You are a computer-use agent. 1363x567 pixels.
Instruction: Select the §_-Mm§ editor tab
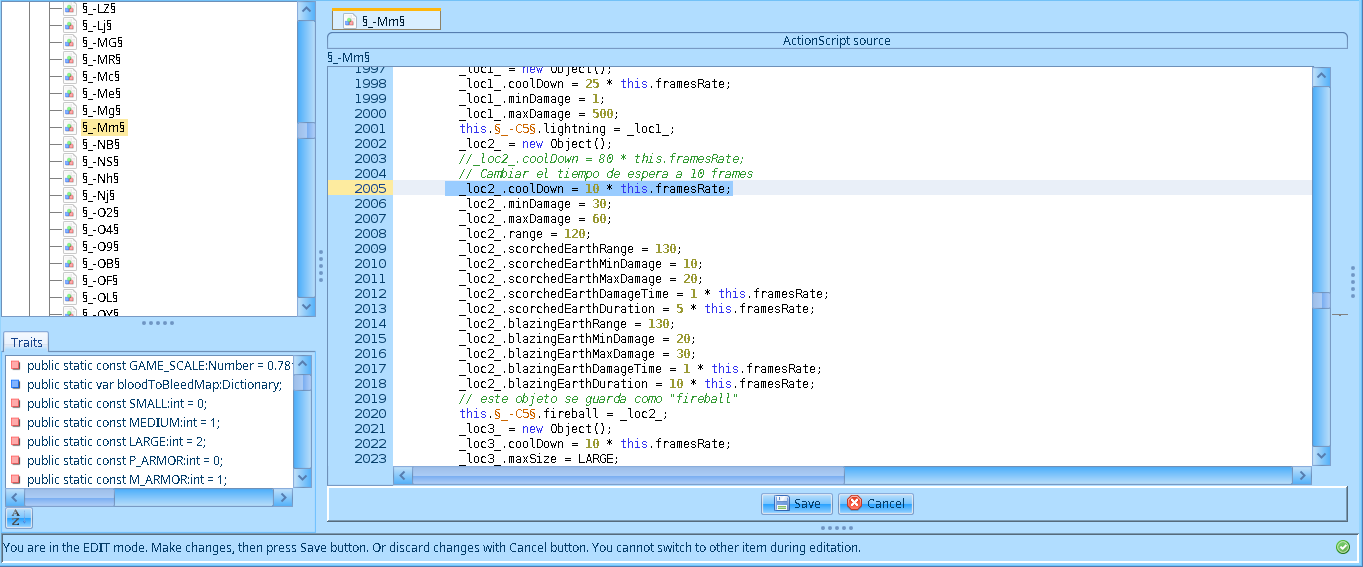click(x=386, y=19)
